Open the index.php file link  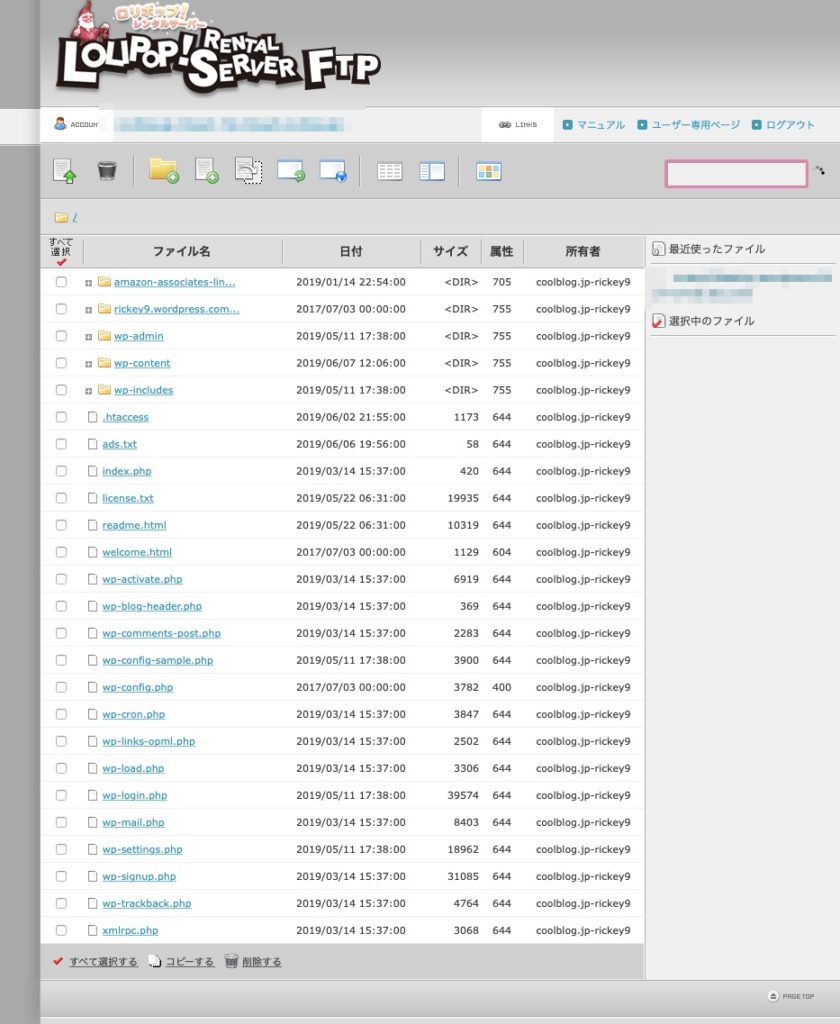tap(127, 471)
